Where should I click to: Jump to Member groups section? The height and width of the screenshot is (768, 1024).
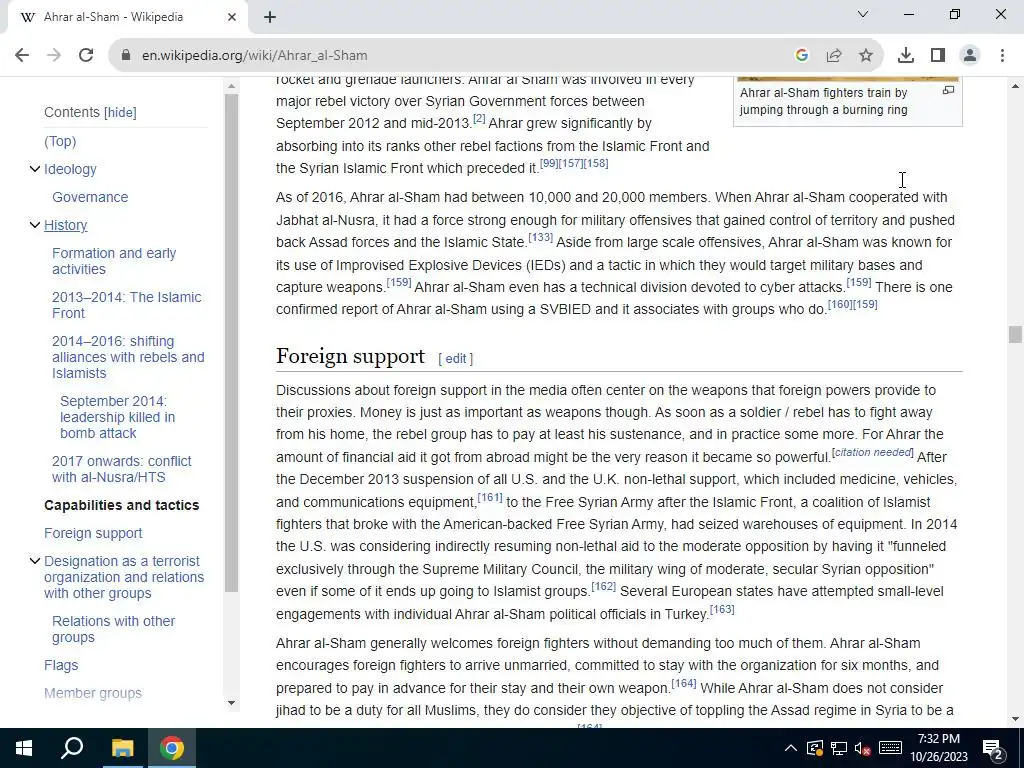[x=93, y=694]
